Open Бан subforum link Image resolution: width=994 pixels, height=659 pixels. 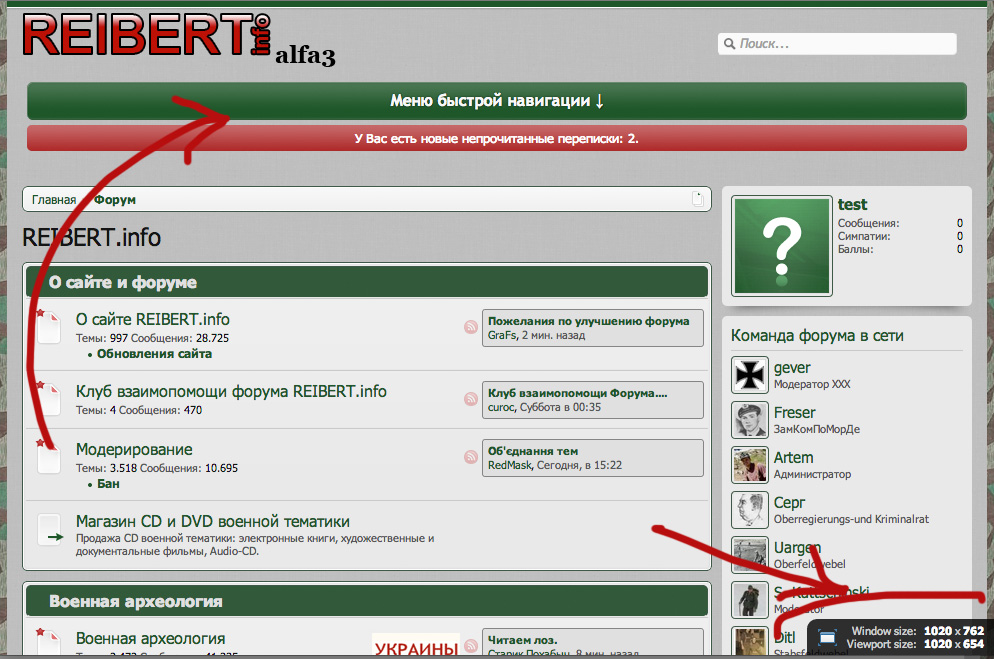coord(108,483)
